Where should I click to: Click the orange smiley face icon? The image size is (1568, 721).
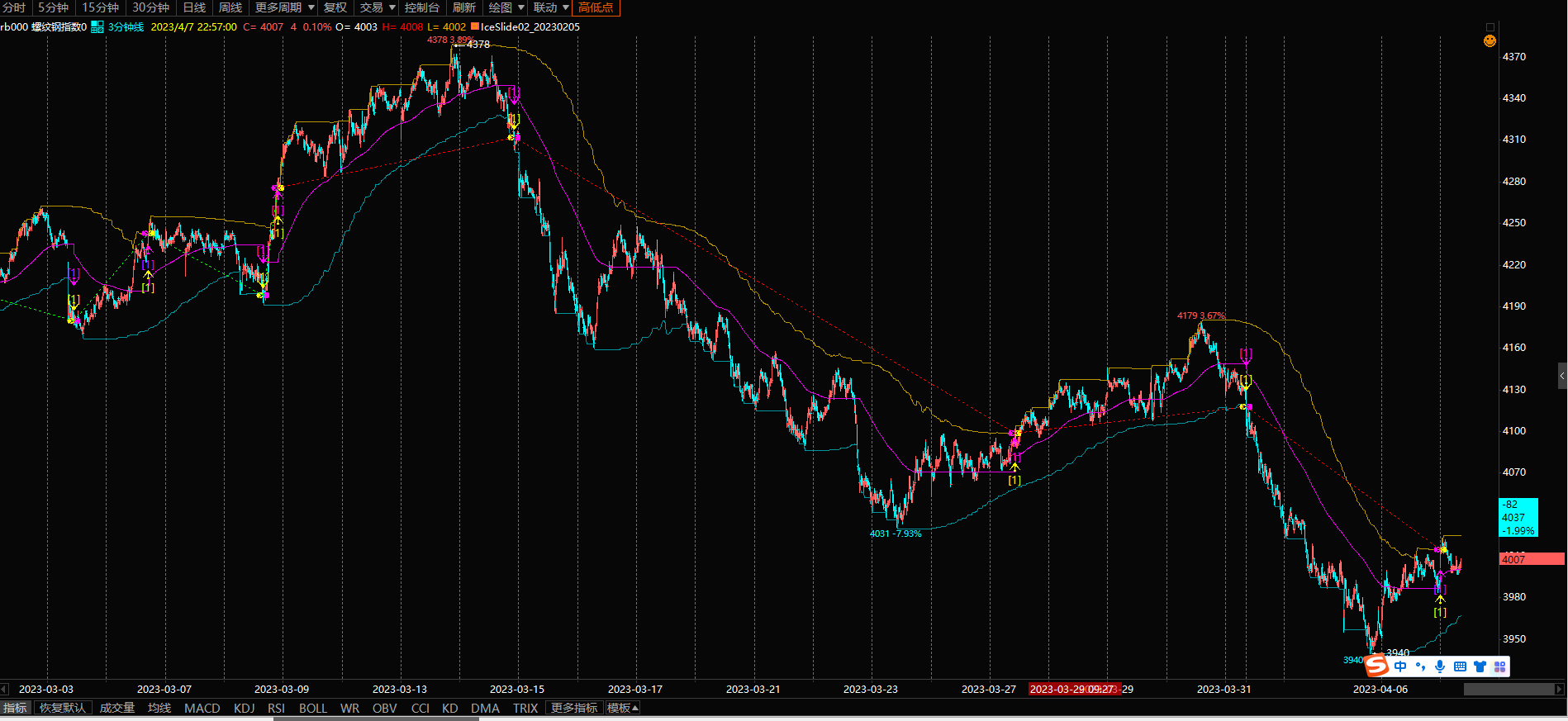pyautogui.click(x=1490, y=41)
